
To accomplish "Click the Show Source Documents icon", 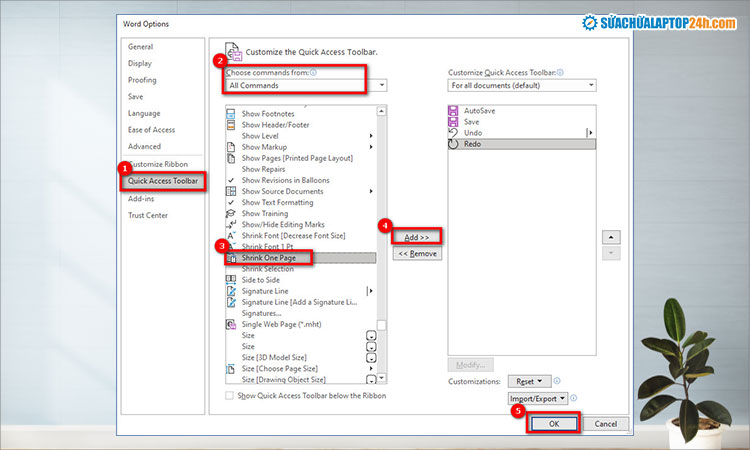I will coord(231,191).
